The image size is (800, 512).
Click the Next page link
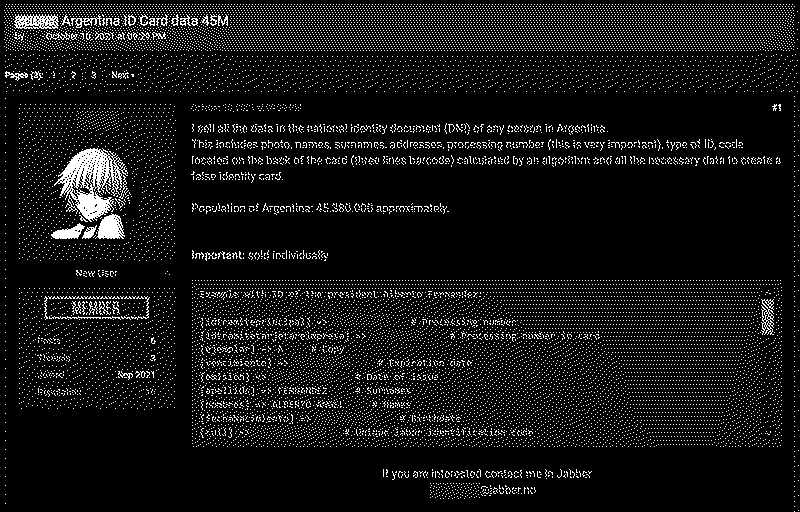122,75
